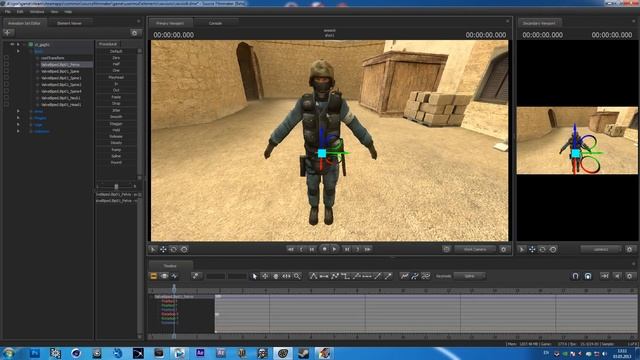Expand the Legs group
The width and height of the screenshot is (640, 360).
tap(18, 124)
